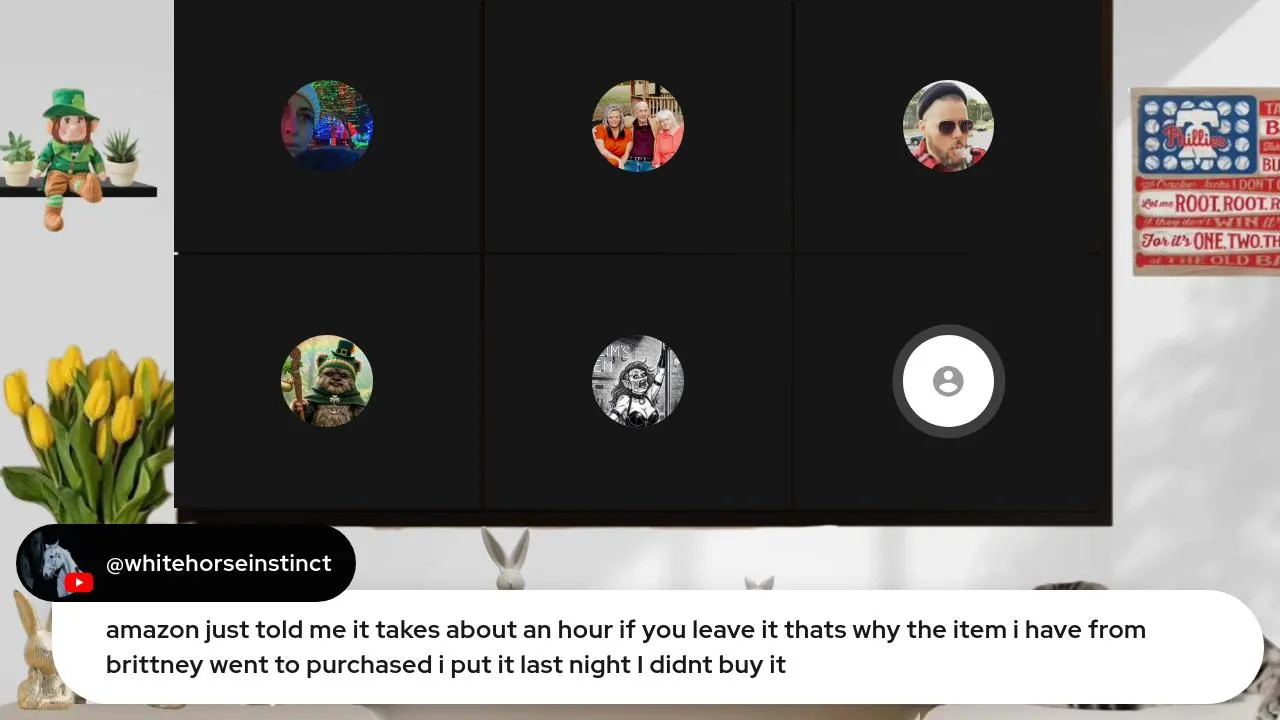Click the red YouTube play badge
Screen dimensions: 1280x720
(79, 583)
